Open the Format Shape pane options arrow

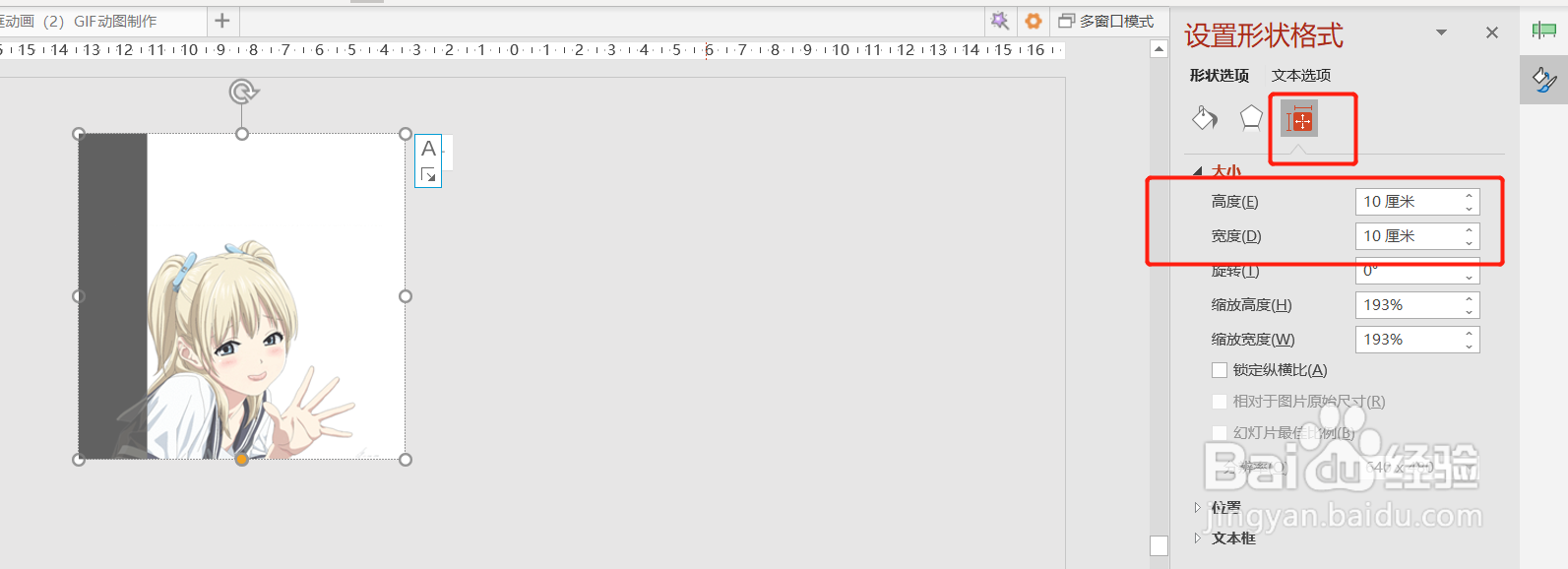tap(1442, 32)
